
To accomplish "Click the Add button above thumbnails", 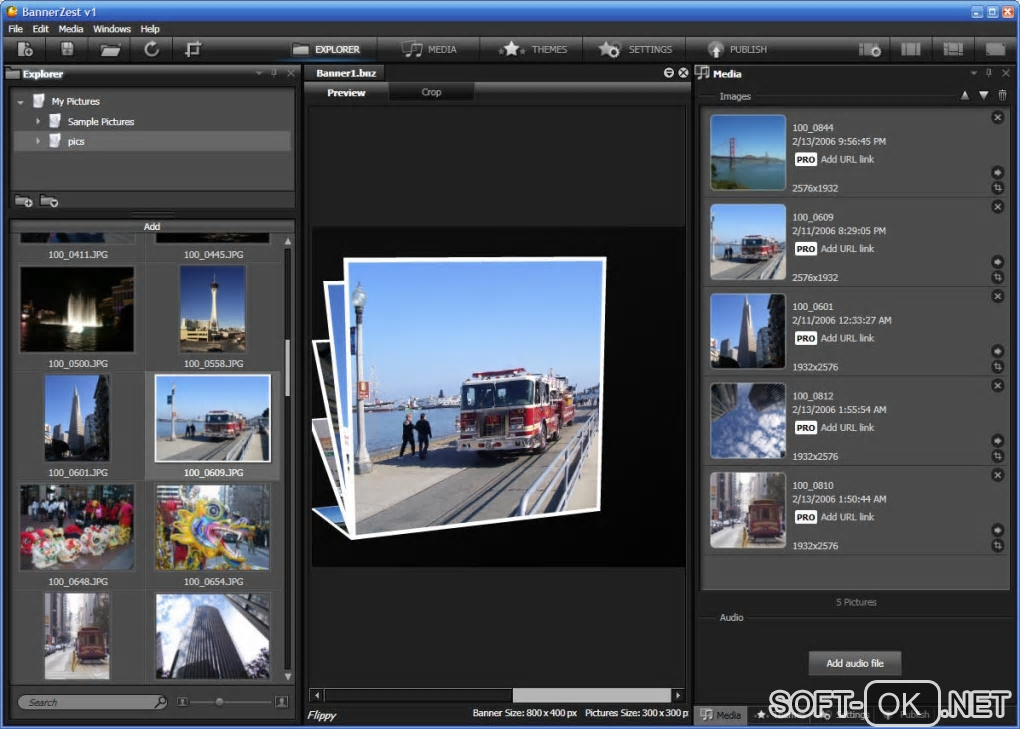I will (152, 226).
